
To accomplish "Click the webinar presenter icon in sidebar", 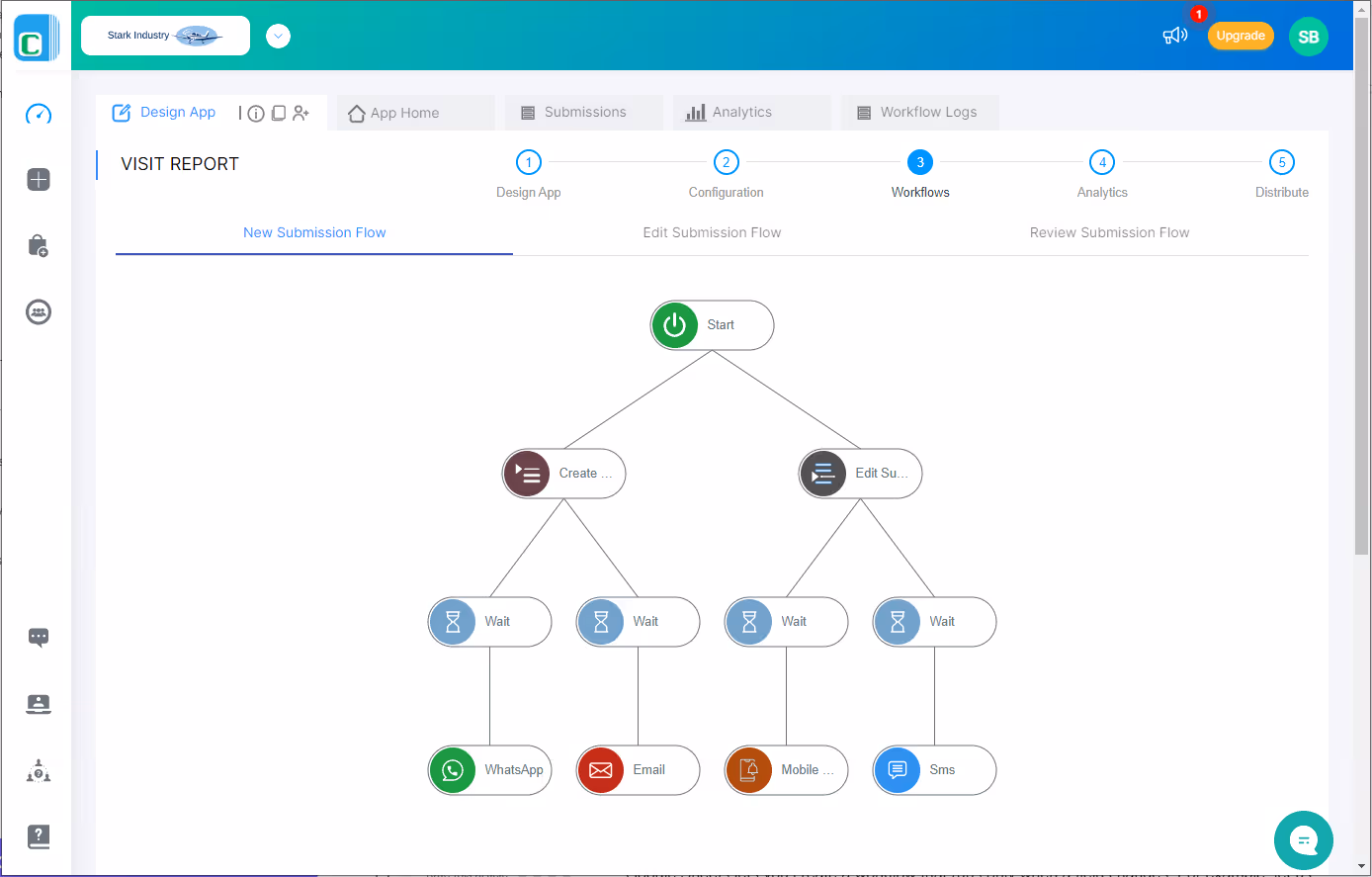I will pyautogui.click(x=39, y=704).
